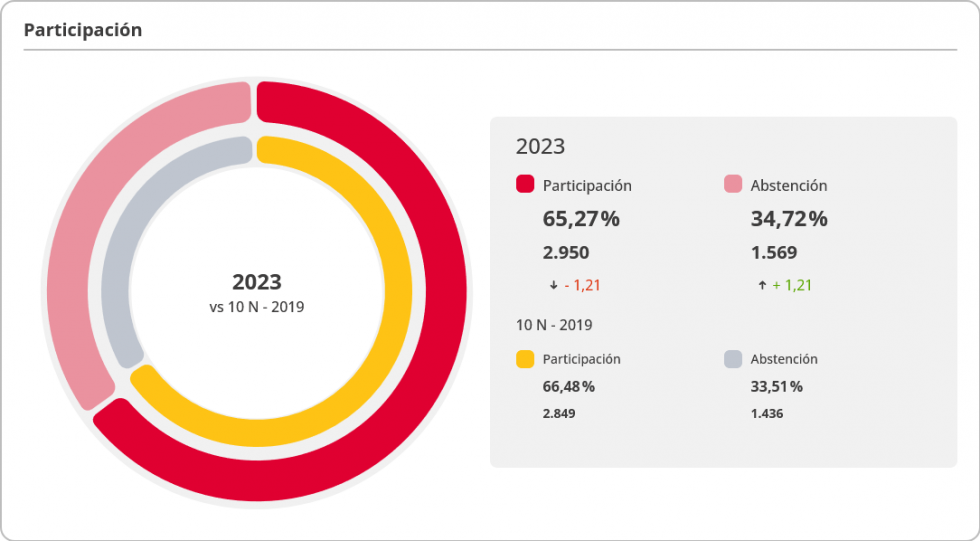Click the red 2023 Participación legend swatch
Screen dimensions: 980x541
click(x=525, y=184)
